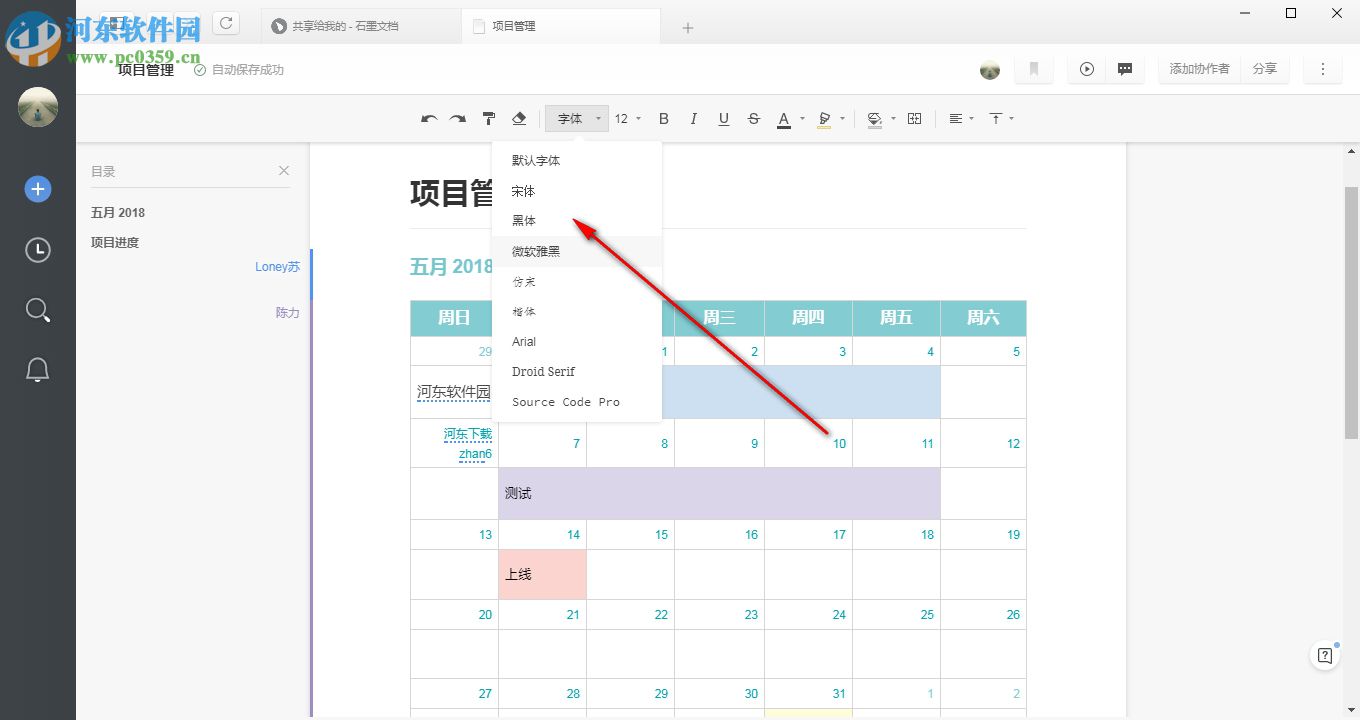The width and height of the screenshot is (1360, 720).
Task: Click the 上线 event cell
Action: point(543,575)
